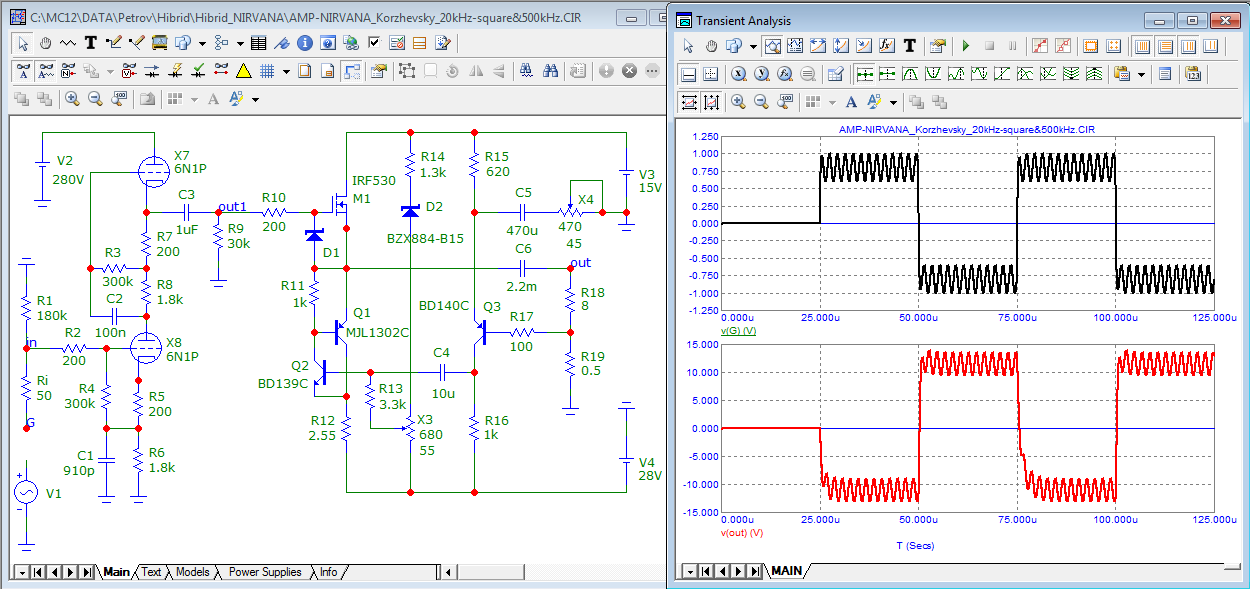Viewport: 1250px width, 589px height.
Task: Open the dropdown arrow next to grid icon
Action: pos(286,71)
